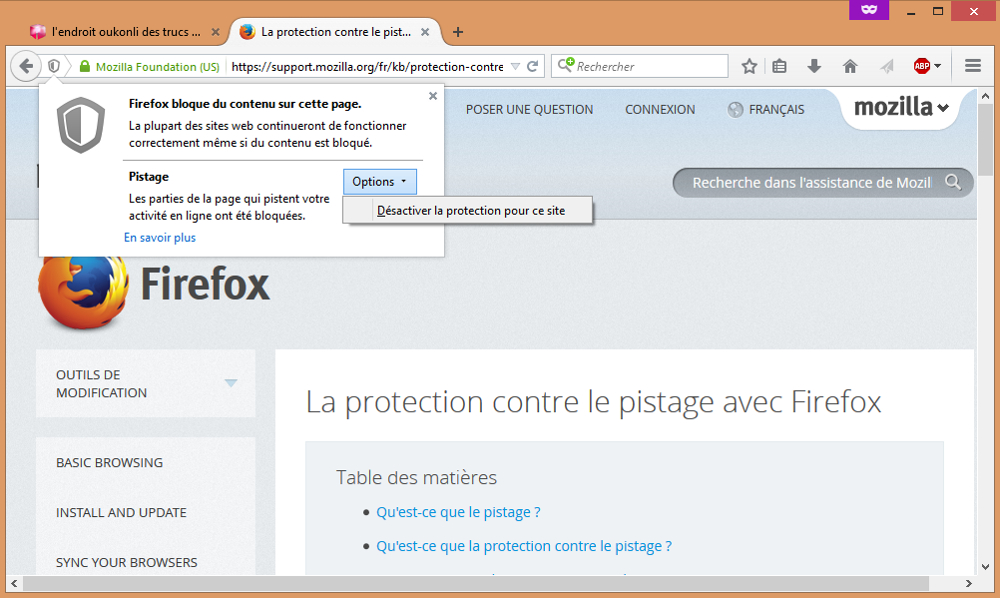Open the downloads arrow icon
The image size is (1000, 598).
pyautogui.click(x=814, y=65)
